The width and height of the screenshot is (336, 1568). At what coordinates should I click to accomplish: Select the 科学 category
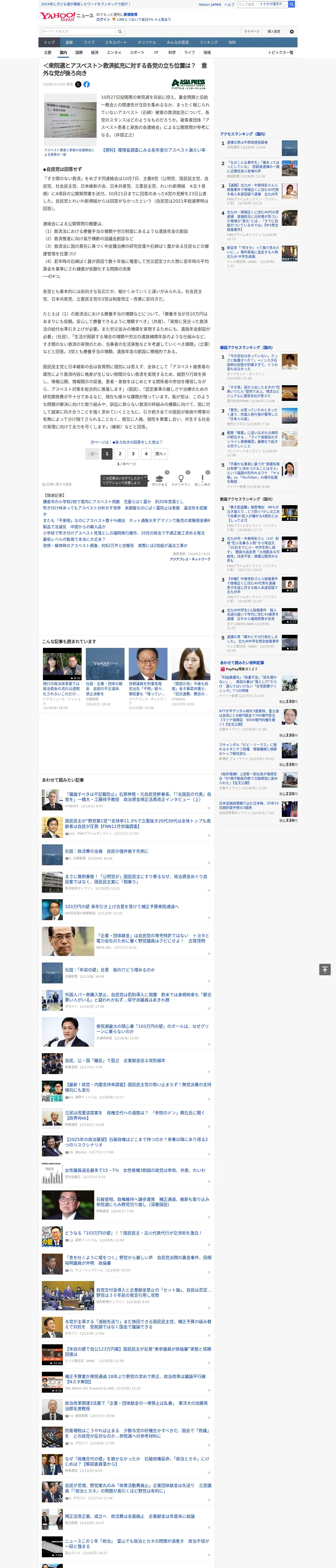click(x=172, y=52)
